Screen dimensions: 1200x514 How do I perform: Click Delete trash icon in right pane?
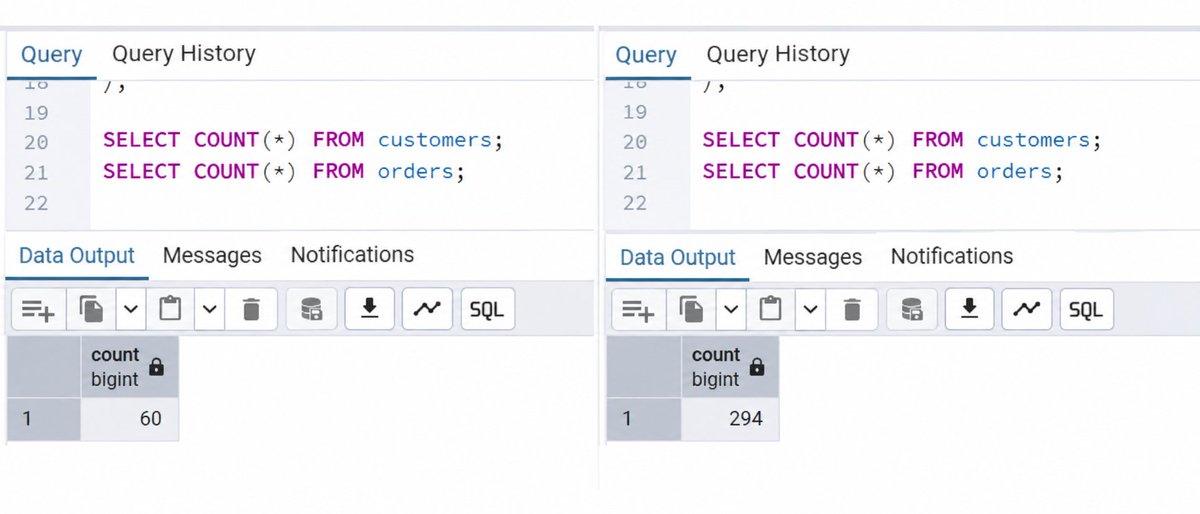tap(851, 310)
